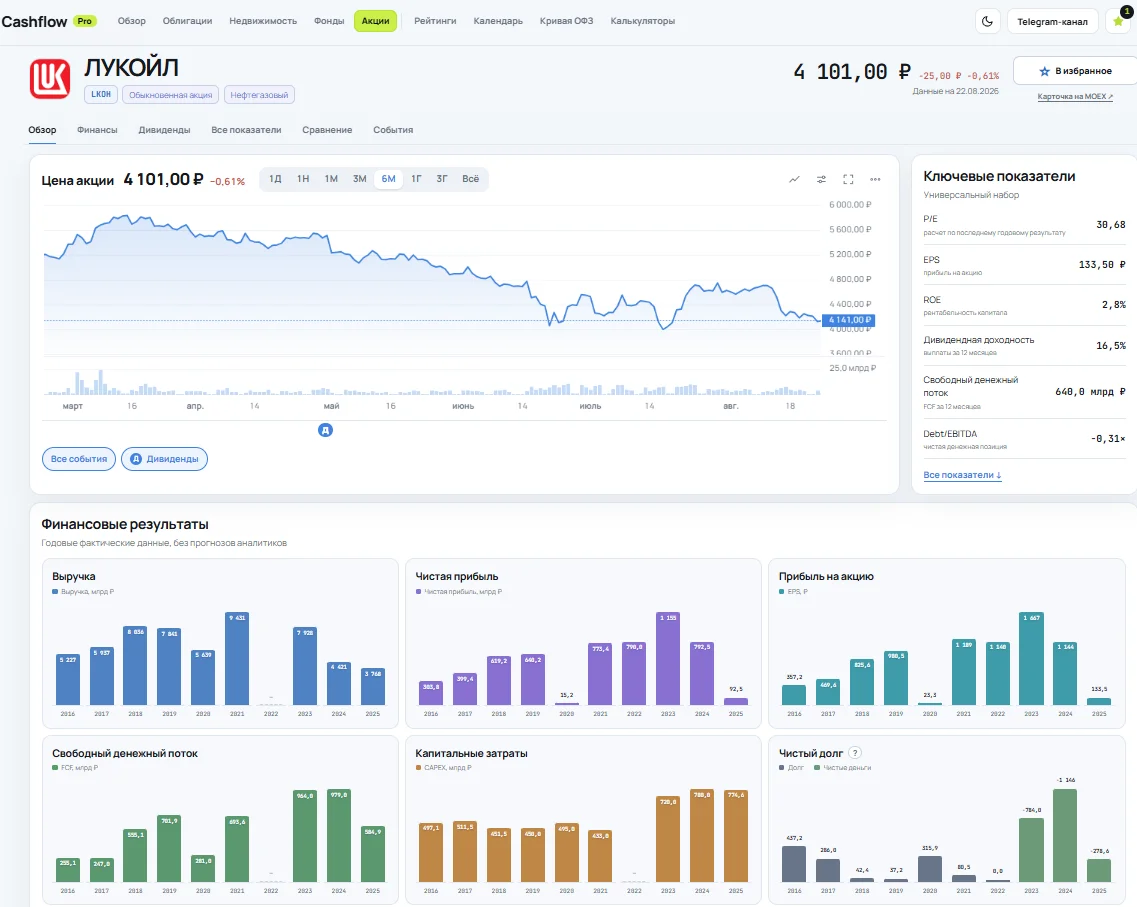Go to Cashflow home logo
Viewport: 1137px width, 907px height.
(34, 22)
